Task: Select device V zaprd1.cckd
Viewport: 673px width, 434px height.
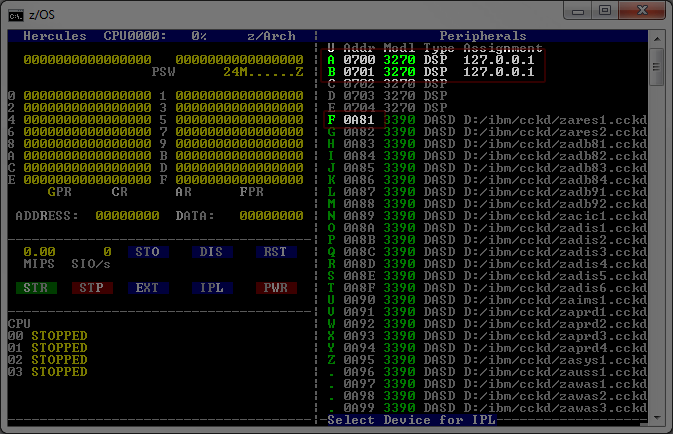Action: tap(487, 312)
